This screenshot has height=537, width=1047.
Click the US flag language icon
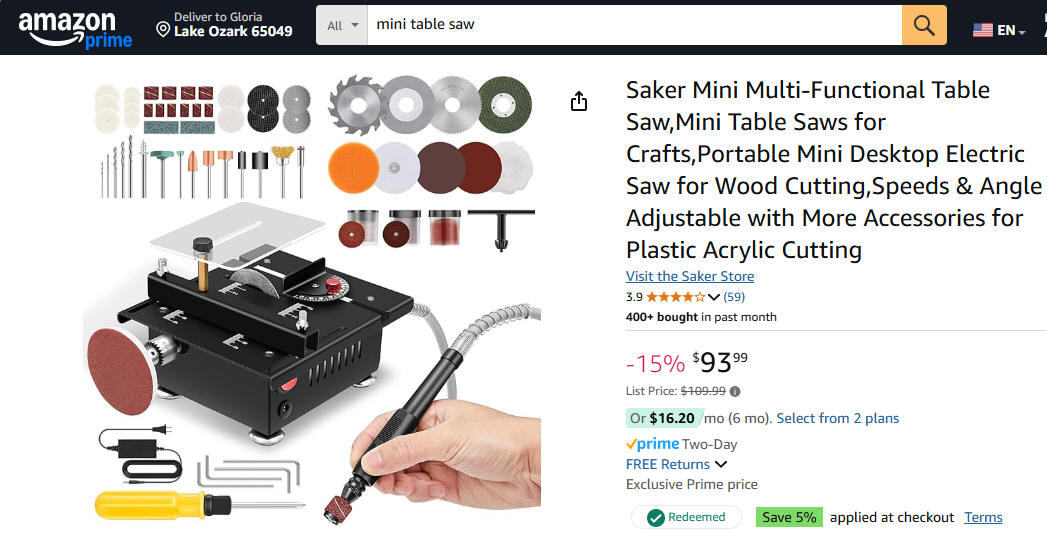982,30
